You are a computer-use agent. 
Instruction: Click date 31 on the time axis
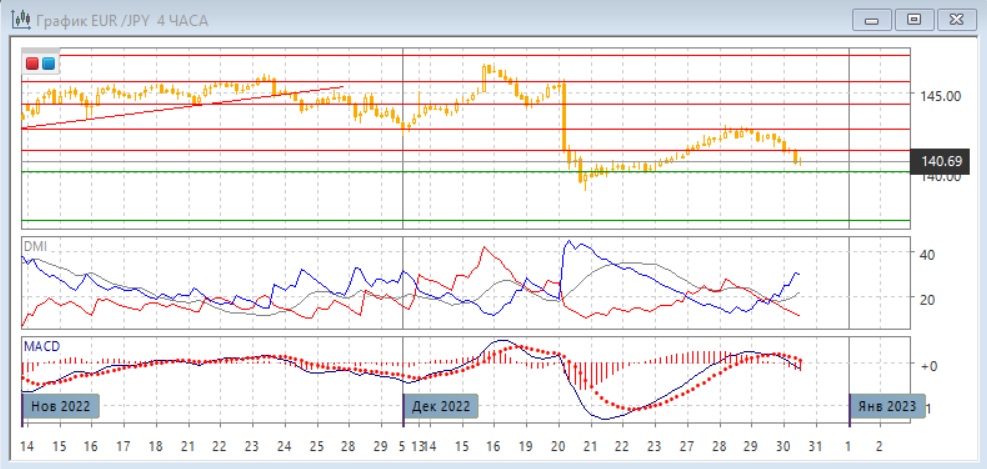click(x=815, y=444)
